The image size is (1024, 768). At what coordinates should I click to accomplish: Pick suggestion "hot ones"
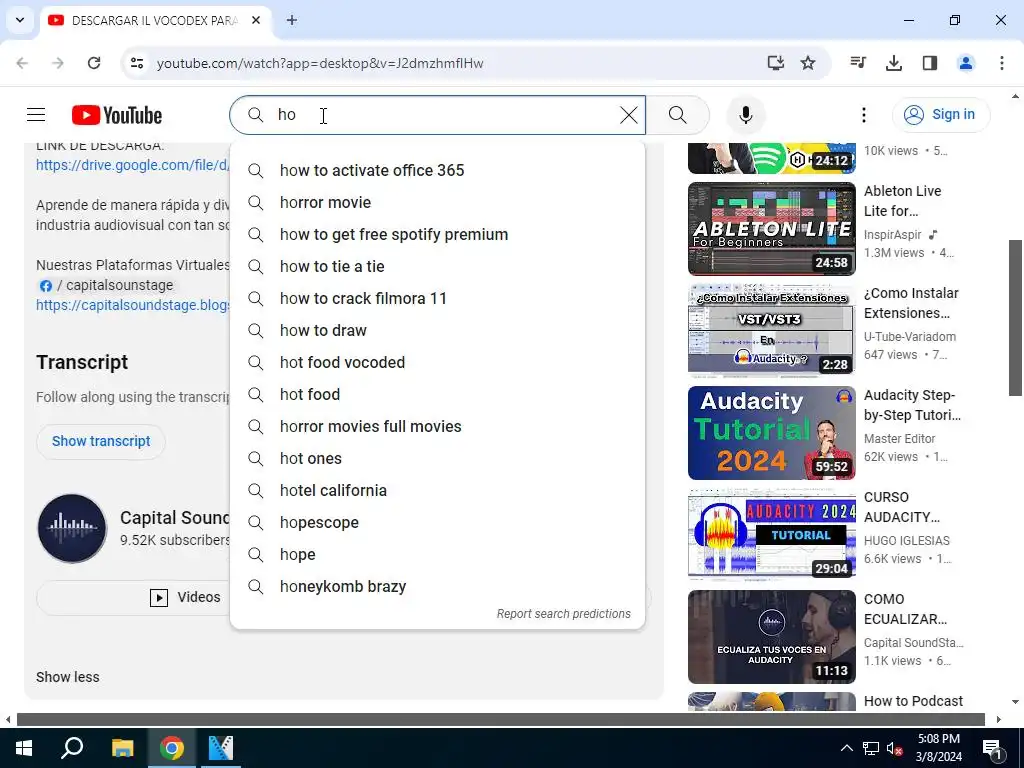pyautogui.click(x=438, y=458)
